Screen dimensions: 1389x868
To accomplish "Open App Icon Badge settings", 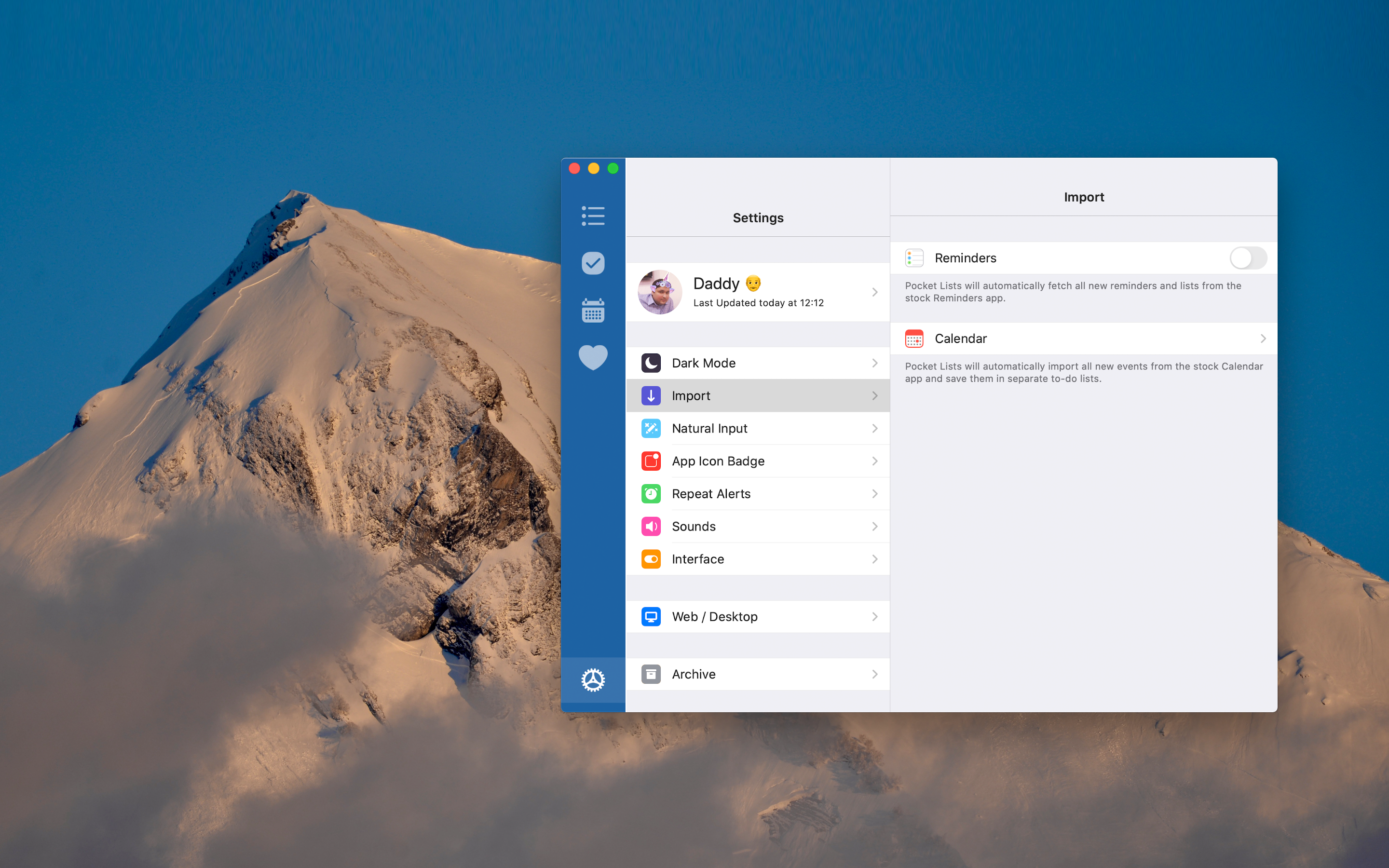I will pyautogui.click(x=758, y=461).
